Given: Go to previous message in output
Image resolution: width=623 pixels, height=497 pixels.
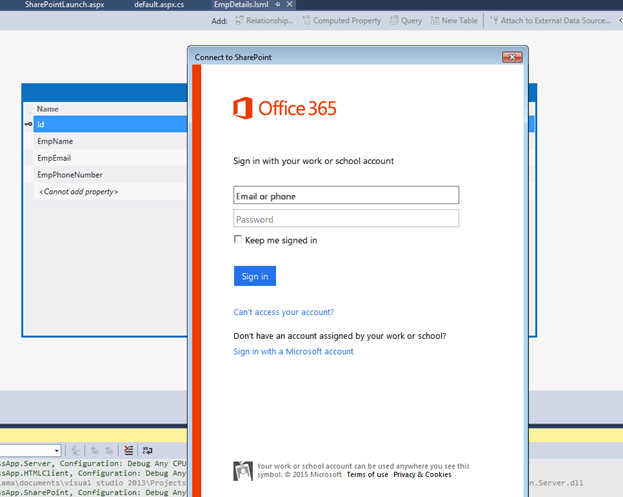Looking at the screenshot, I should click(95, 451).
